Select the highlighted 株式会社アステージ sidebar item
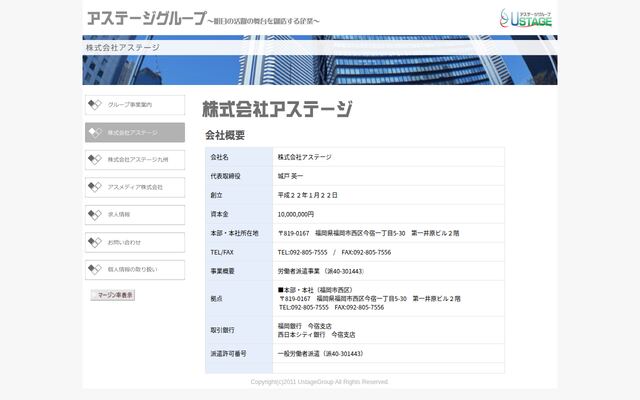 pos(135,133)
